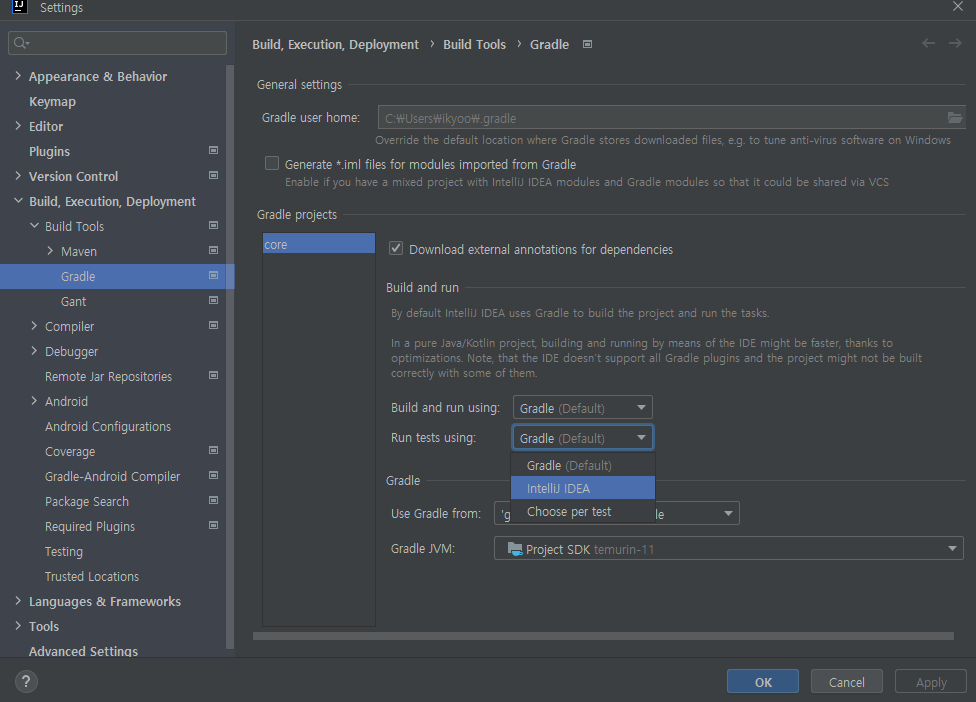This screenshot has height=702, width=976.
Task: Collapse Build, Execution, Deployment node
Action: [18, 201]
